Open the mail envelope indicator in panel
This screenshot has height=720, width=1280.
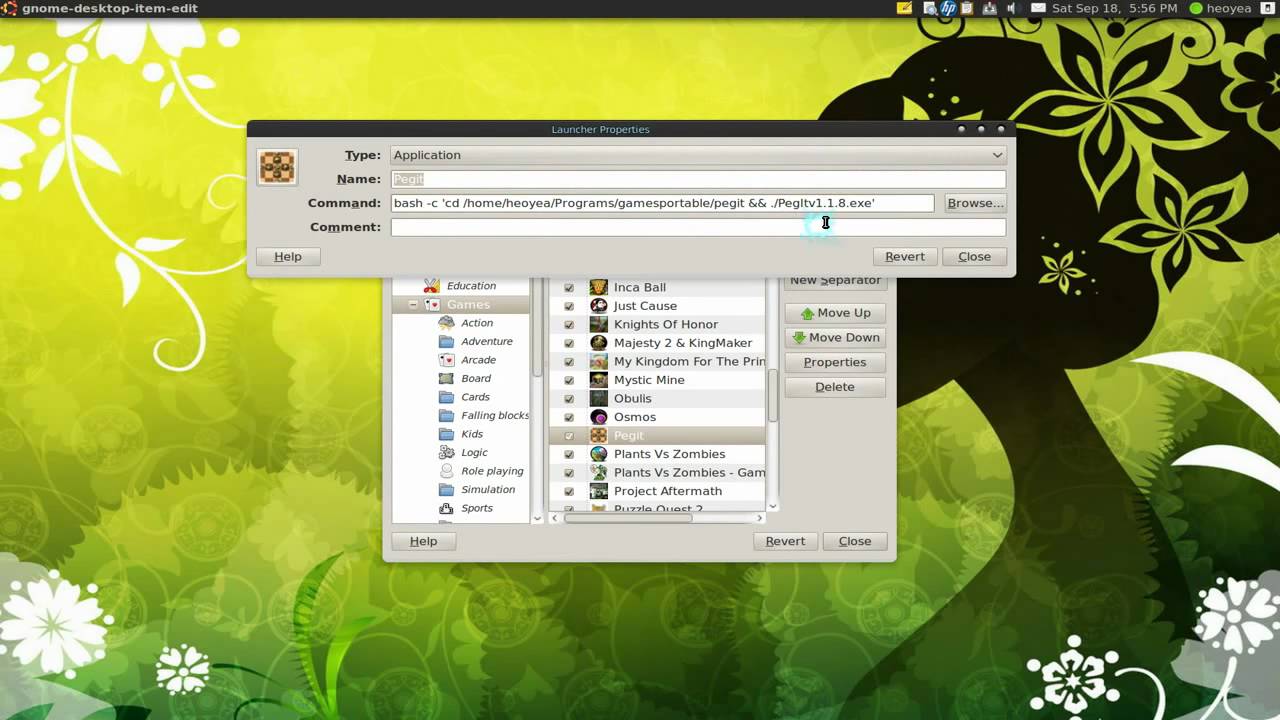tap(1038, 8)
